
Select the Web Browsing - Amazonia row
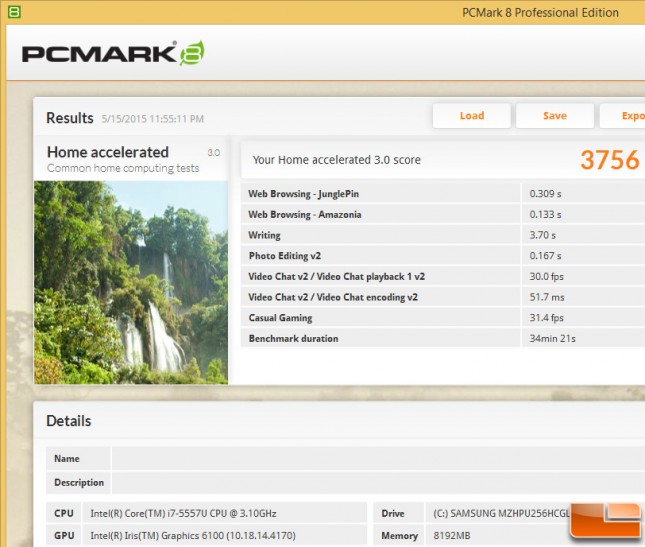point(443,214)
